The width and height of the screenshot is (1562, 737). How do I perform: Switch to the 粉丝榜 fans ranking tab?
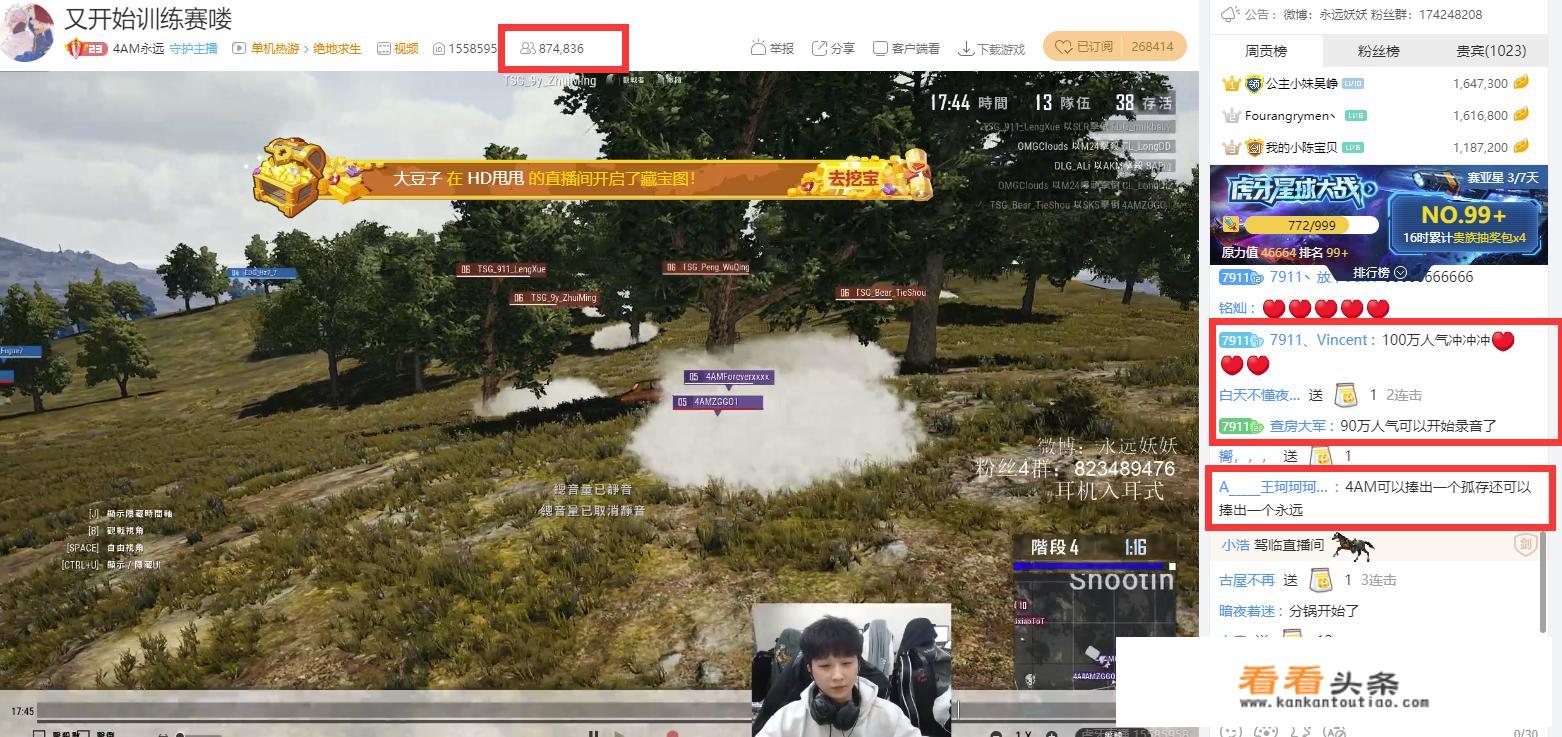pos(1378,51)
